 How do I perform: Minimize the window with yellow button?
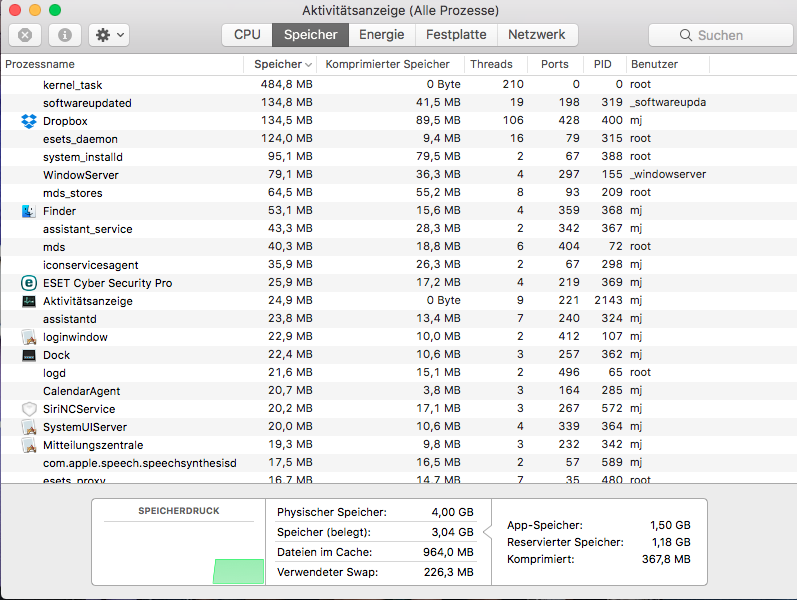[x=35, y=10]
